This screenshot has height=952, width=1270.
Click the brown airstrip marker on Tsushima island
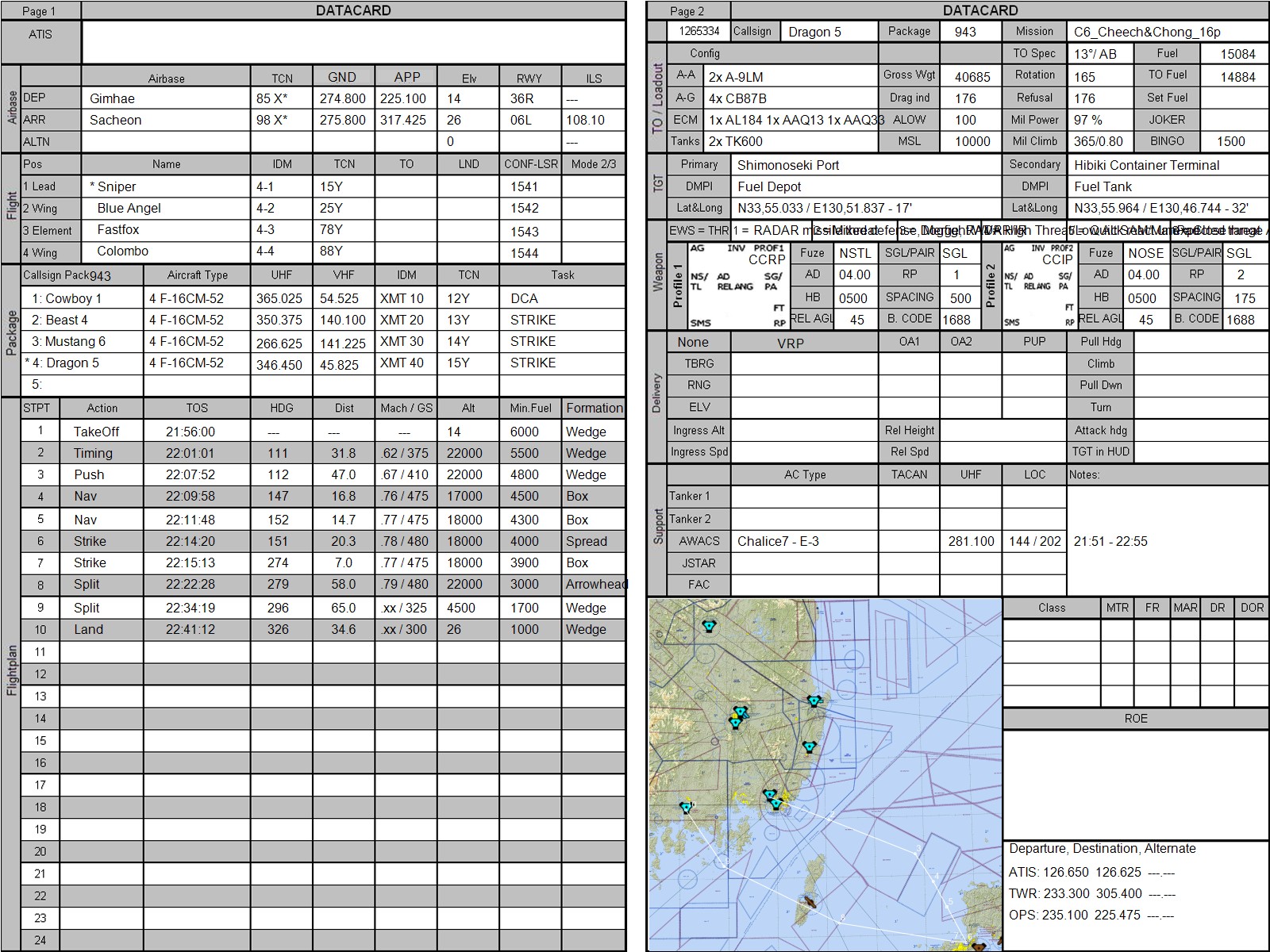809,900
